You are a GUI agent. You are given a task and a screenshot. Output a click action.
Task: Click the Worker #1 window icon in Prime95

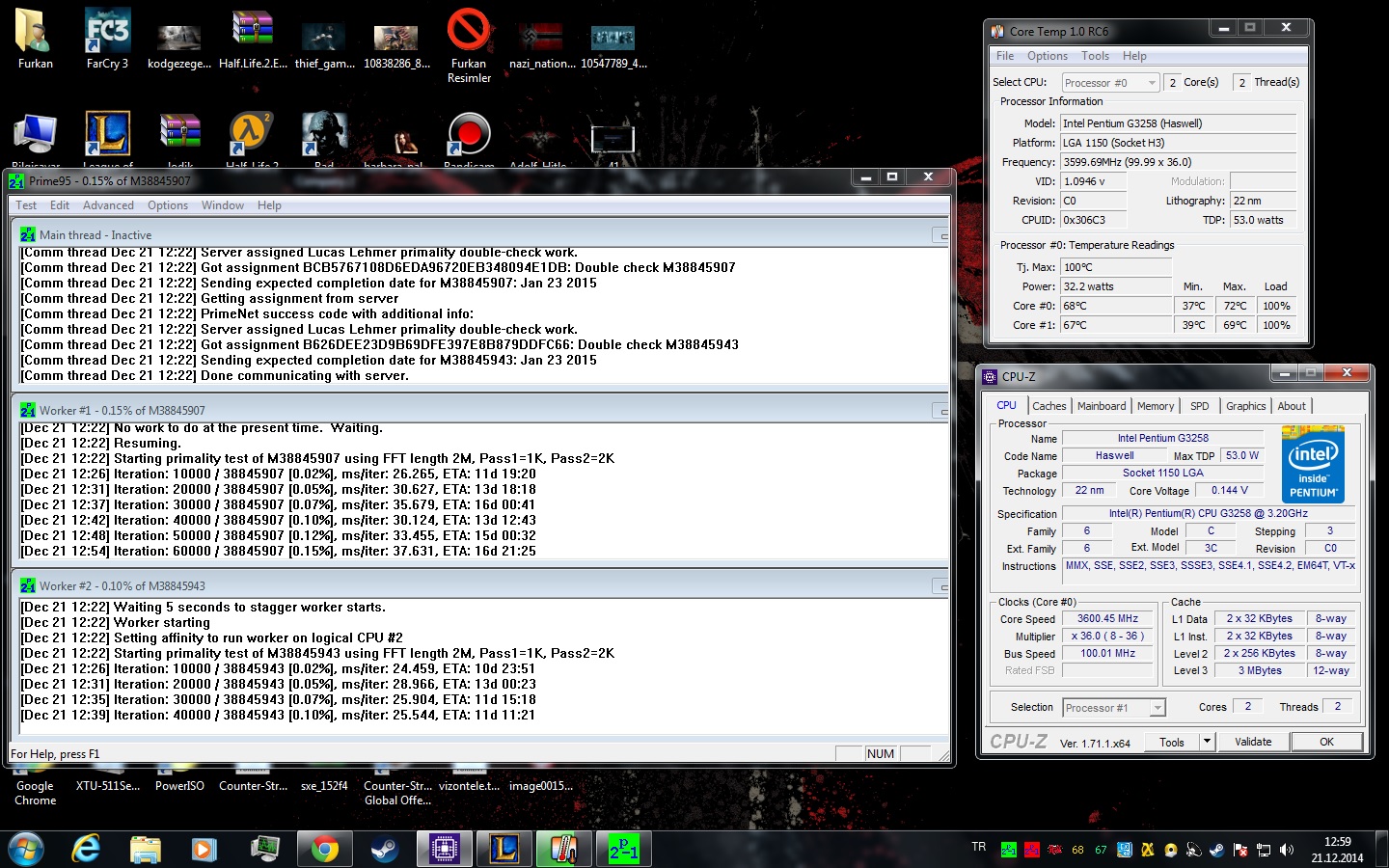pyautogui.click(x=28, y=410)
